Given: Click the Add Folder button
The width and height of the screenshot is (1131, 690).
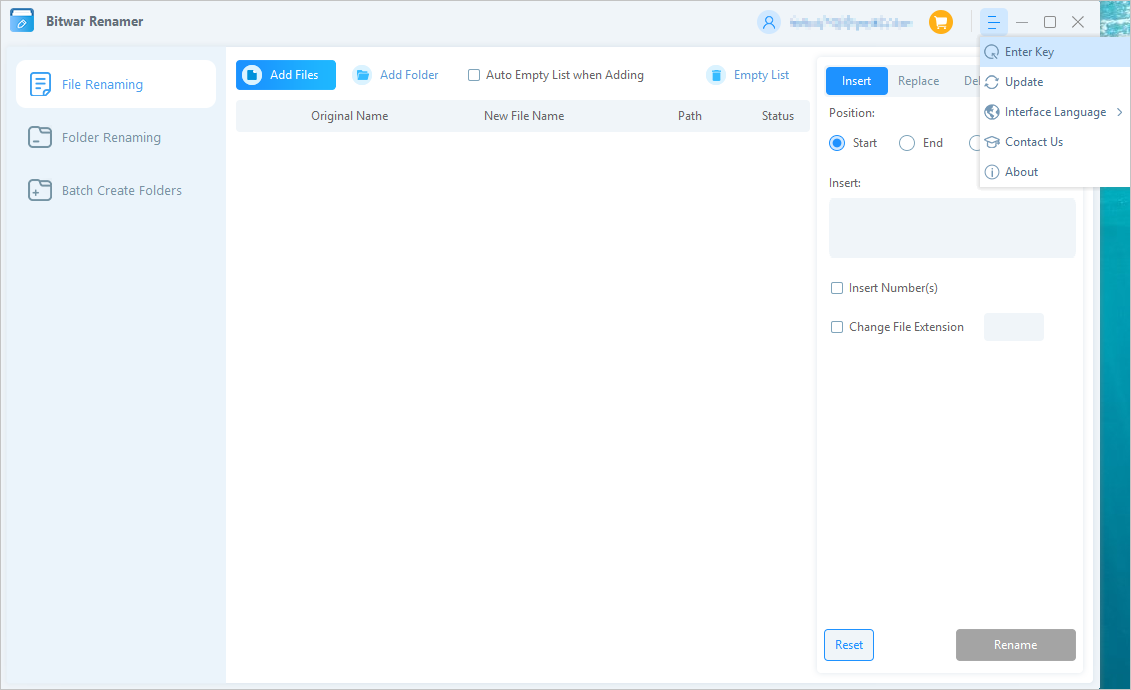Looking at the screenshot, I should click(395, 75).
